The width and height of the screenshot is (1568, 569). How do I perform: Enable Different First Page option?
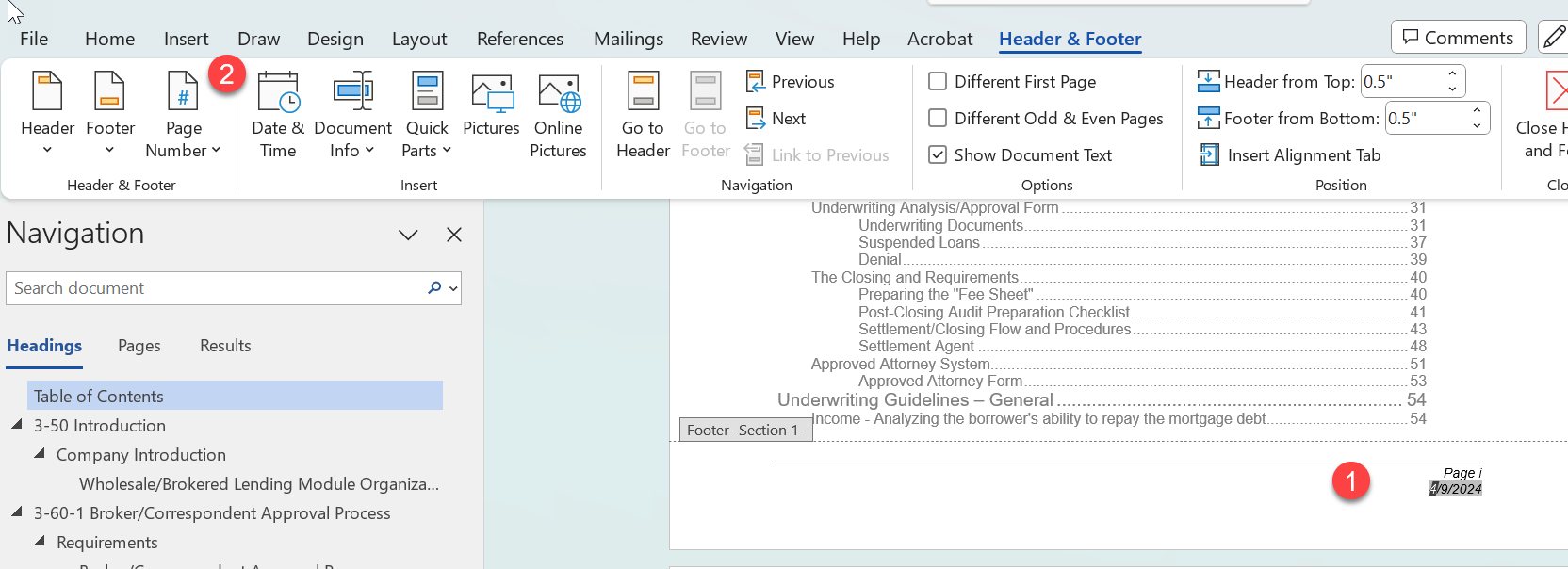(x=938, y=82)
